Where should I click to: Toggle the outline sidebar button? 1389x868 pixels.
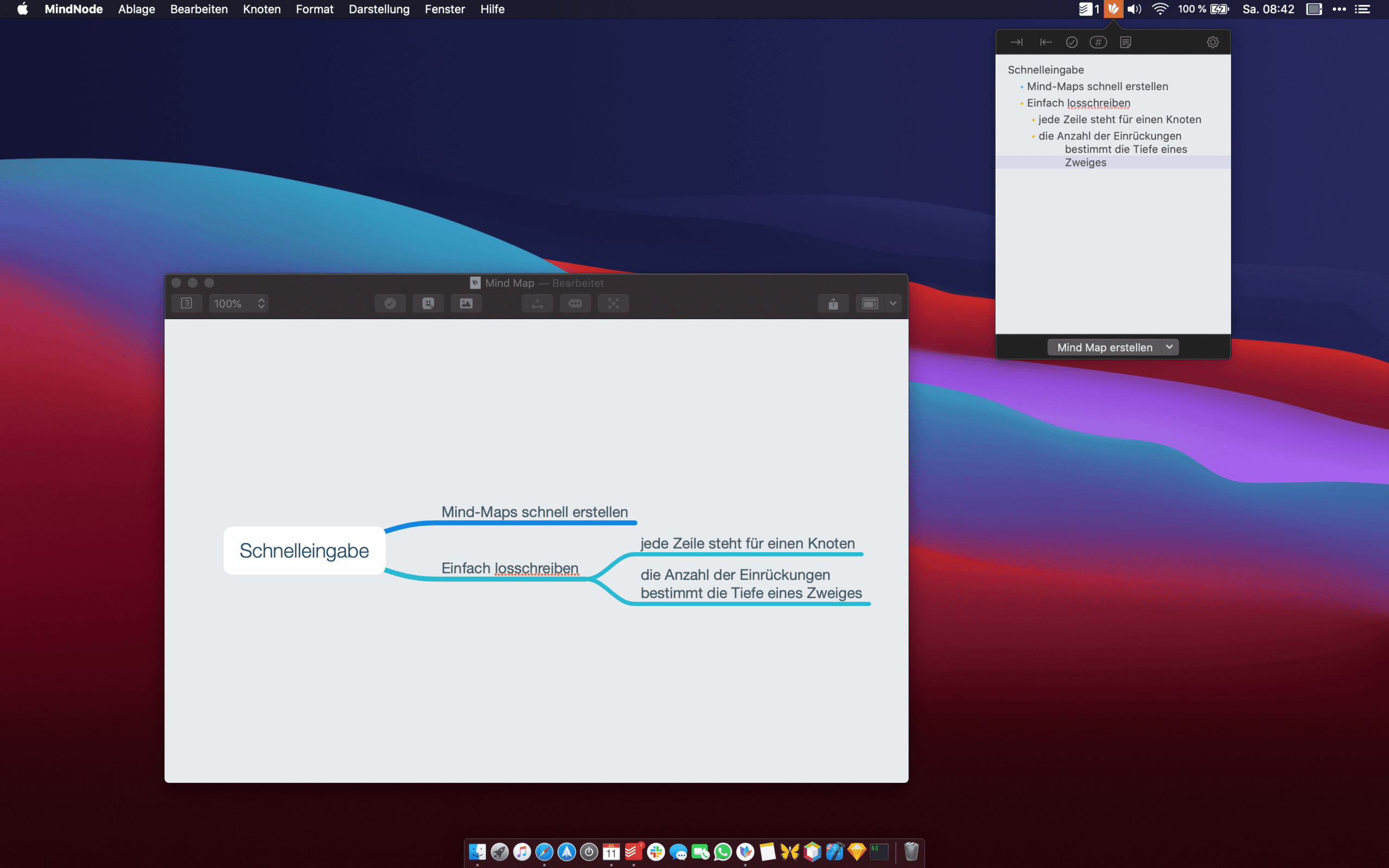(187, 303)
